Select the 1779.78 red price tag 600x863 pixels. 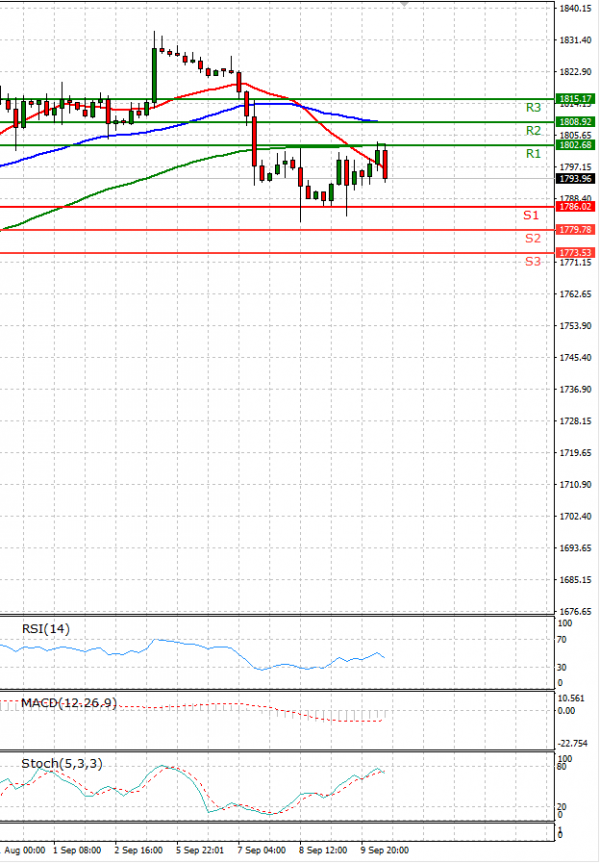[575, 230]
